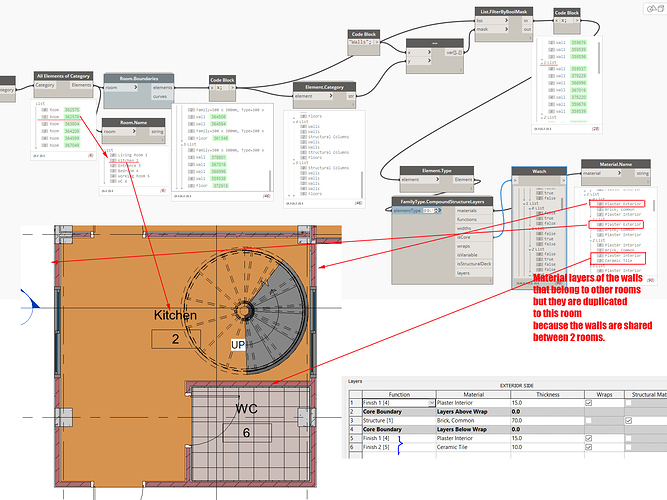Click the UP stair label in the plan
Screen dimensions: 667x500
[x=238, y=345]
